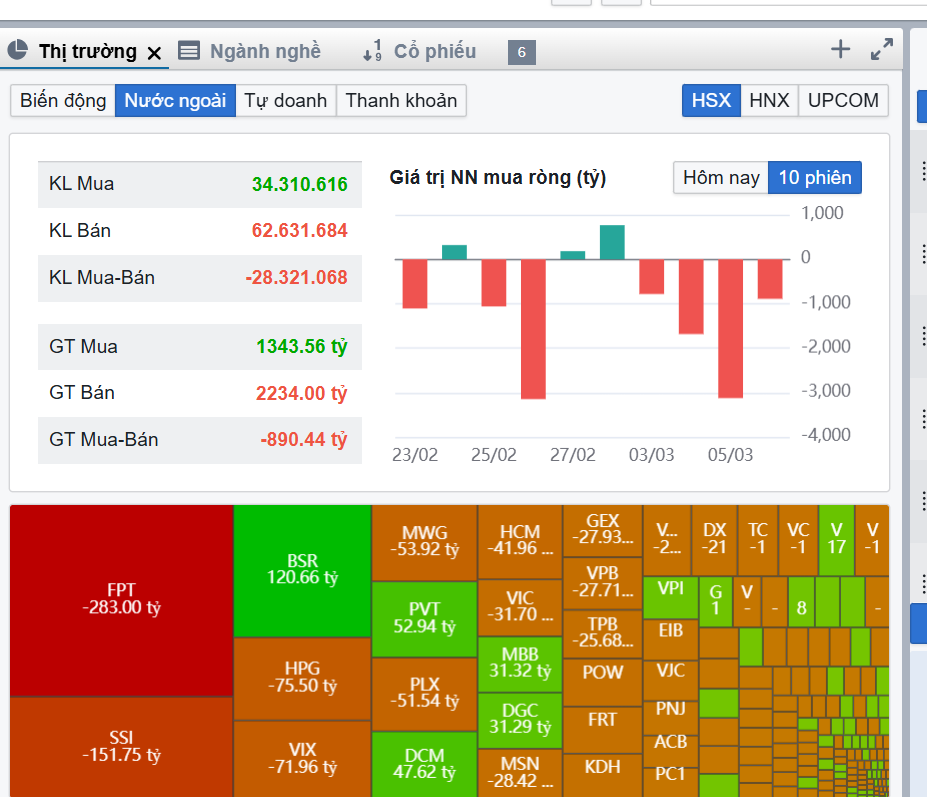
Task: Click the green V 17 treemap tile
Action: click(x=836, y=540)
